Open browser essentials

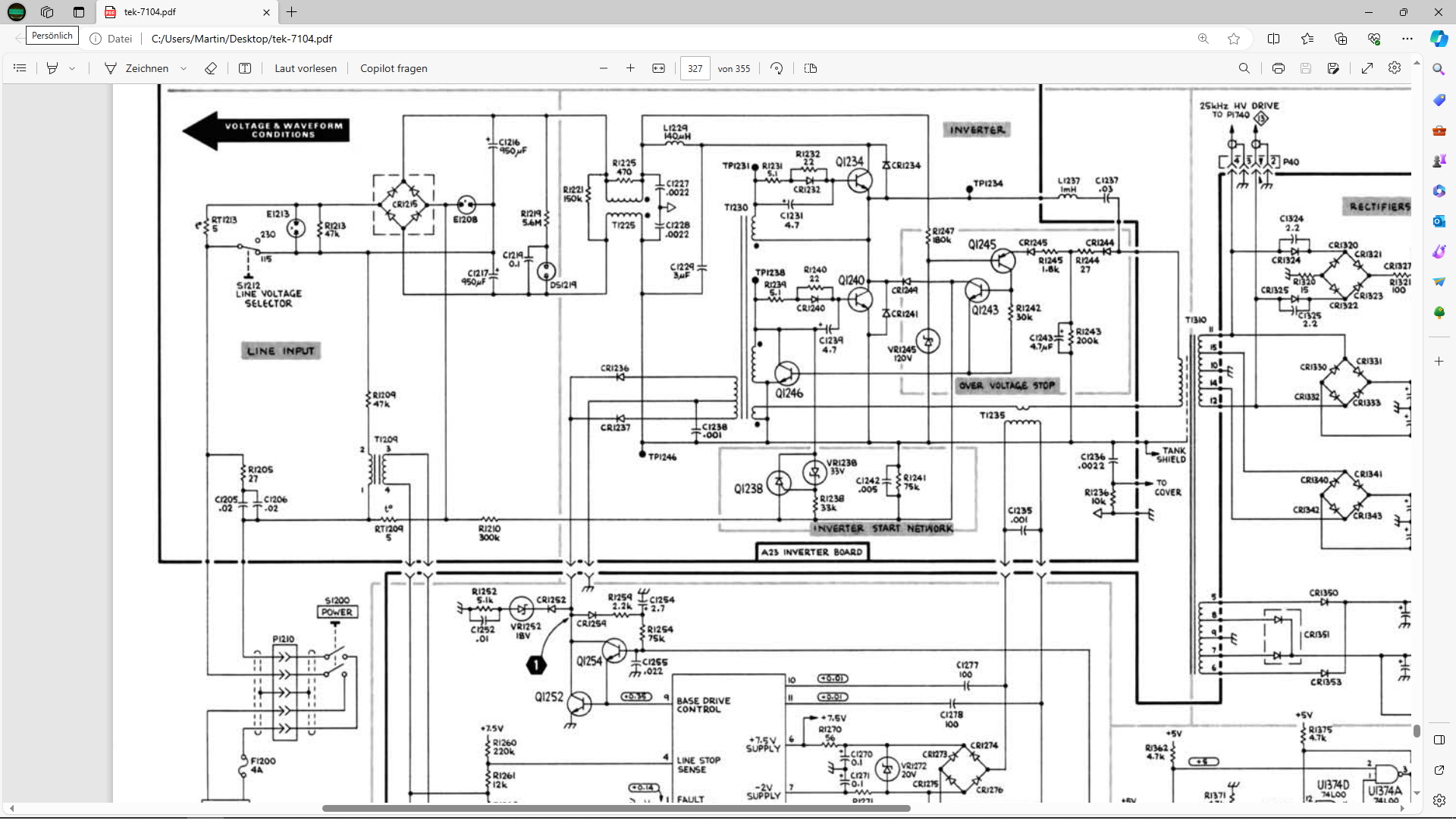pos(1374,39)
